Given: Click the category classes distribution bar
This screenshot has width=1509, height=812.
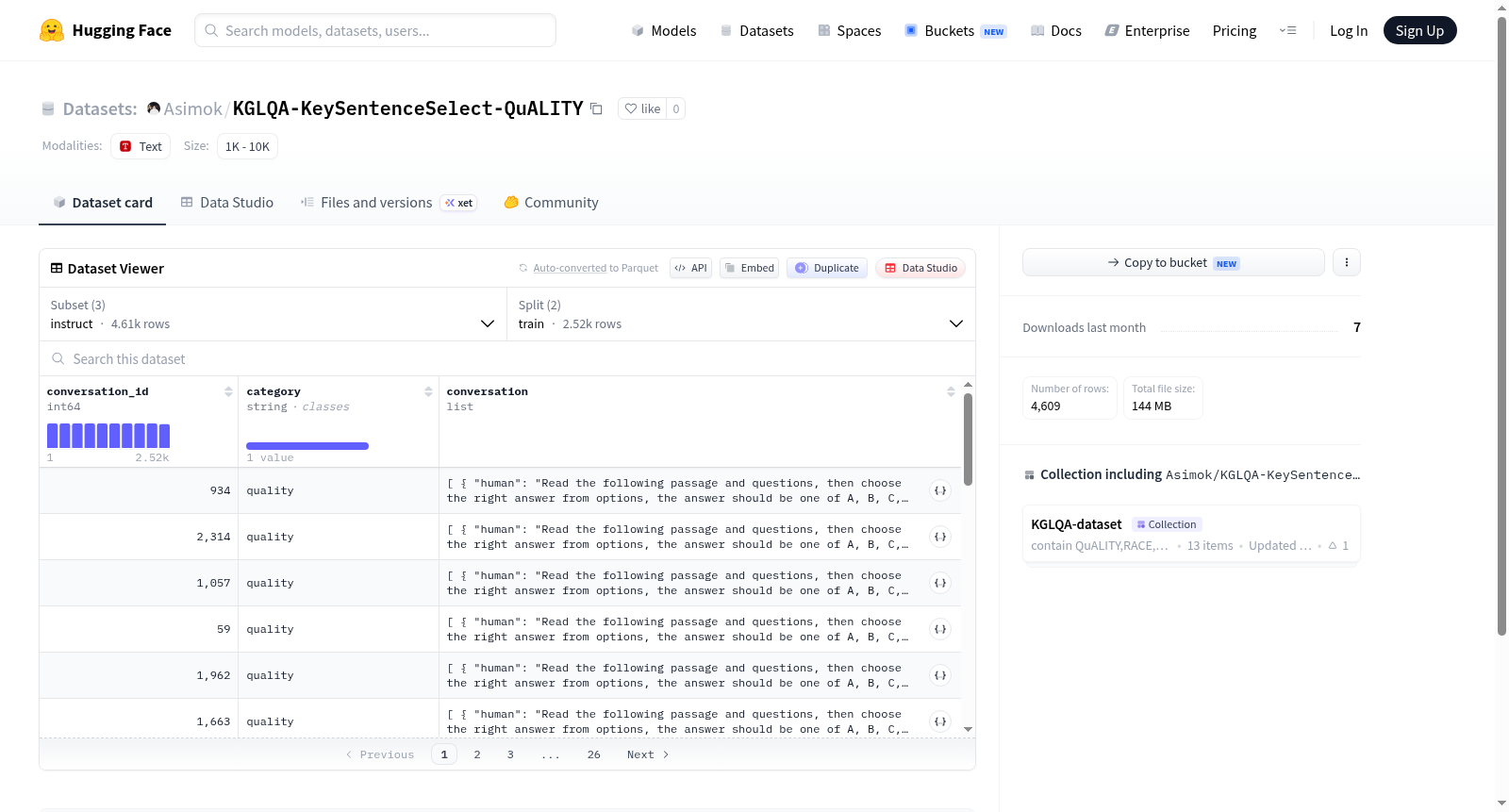Looking at the screenshot, I should [307, 446].
